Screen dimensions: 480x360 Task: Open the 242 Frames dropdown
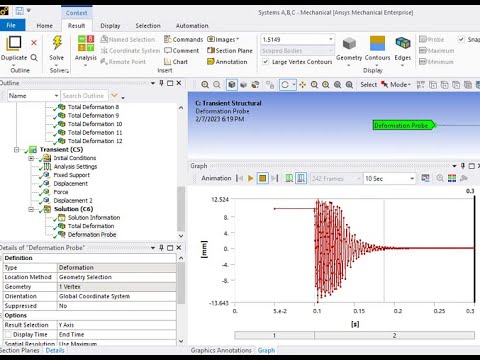point(359,179)
